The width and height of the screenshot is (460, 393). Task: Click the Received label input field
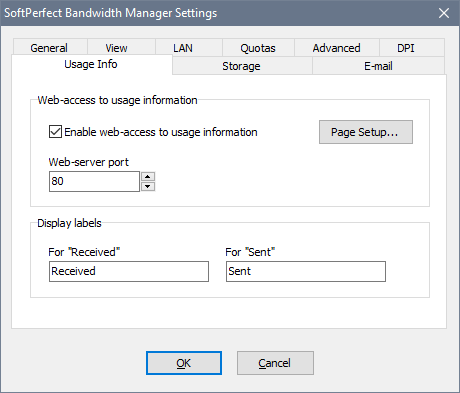tap(129, 271)
